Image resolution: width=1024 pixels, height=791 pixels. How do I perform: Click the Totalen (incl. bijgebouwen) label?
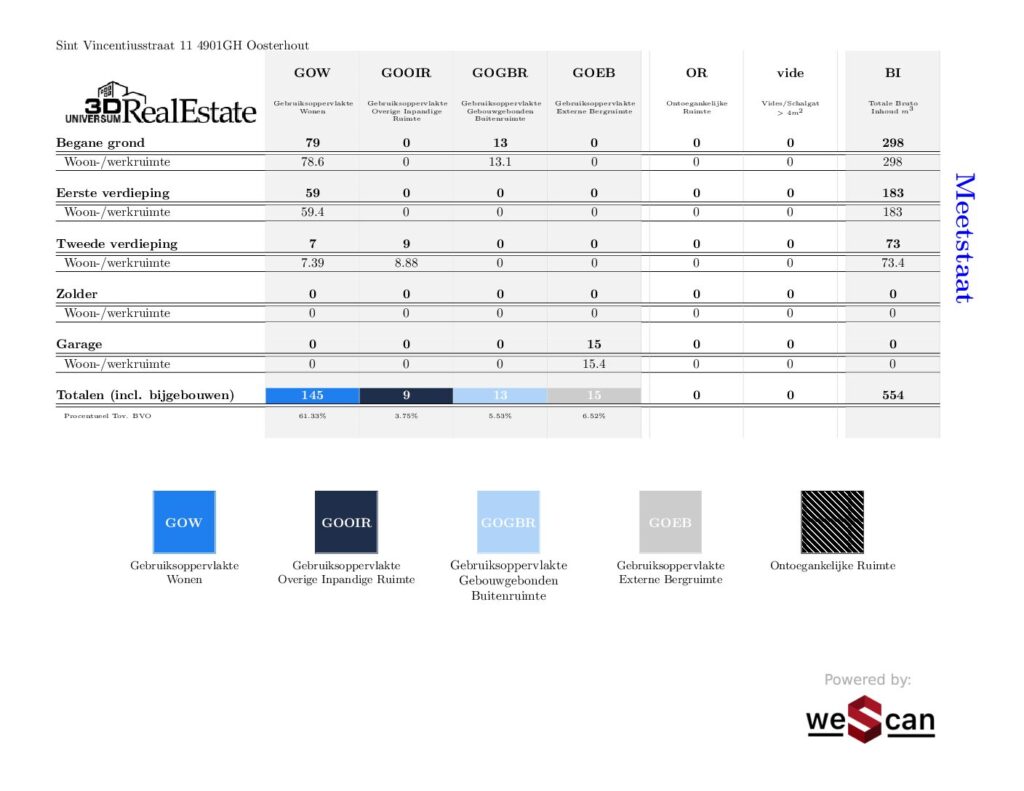145,395
